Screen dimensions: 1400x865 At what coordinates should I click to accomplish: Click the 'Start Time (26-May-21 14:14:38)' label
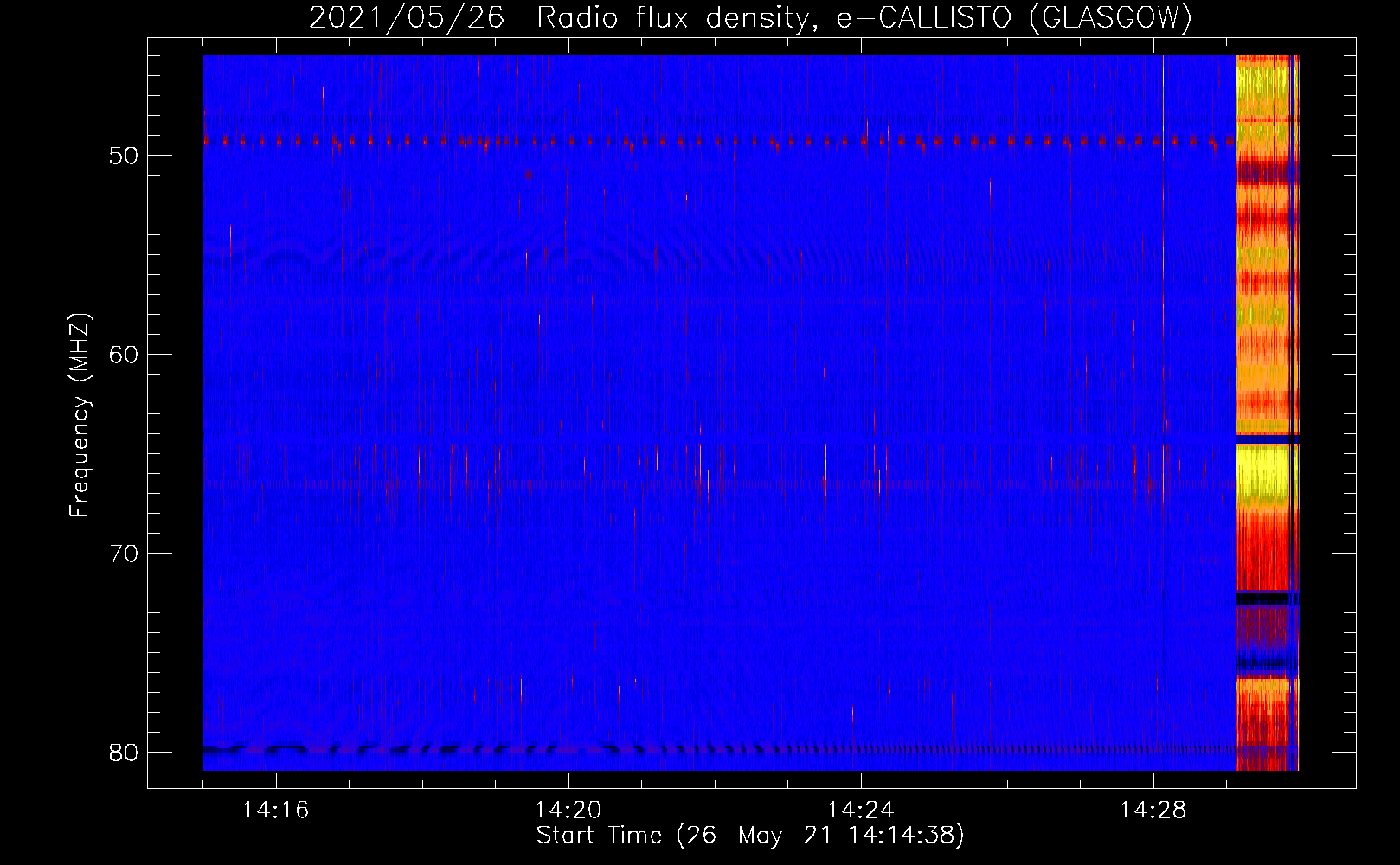coord(750,836)
